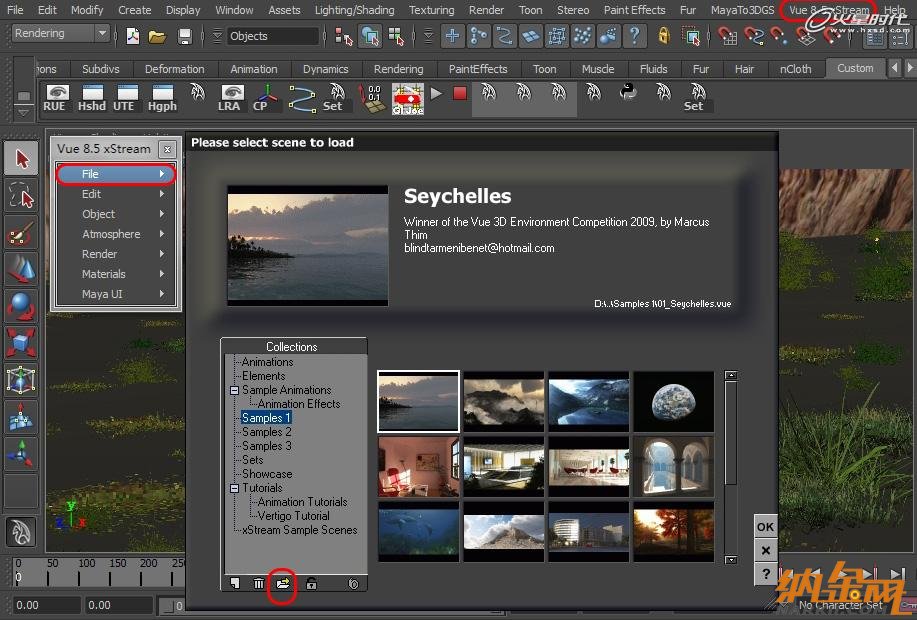The width and height of the screenshot is (917, 620).
Task: Switch to the Dynamics shelf tab
Action: point(326,69)
